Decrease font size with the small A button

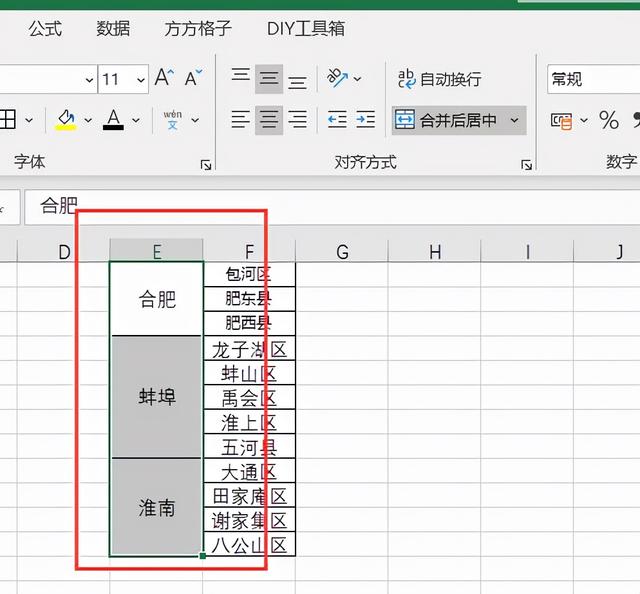pos(193,77)
